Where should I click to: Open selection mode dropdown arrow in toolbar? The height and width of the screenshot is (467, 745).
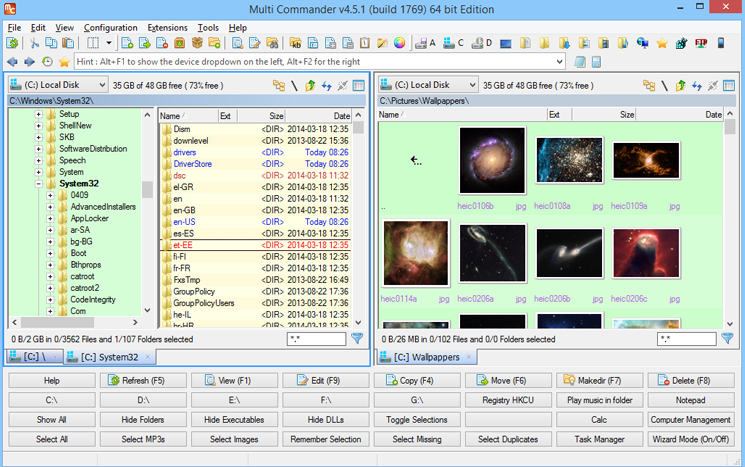pos(109,43)
